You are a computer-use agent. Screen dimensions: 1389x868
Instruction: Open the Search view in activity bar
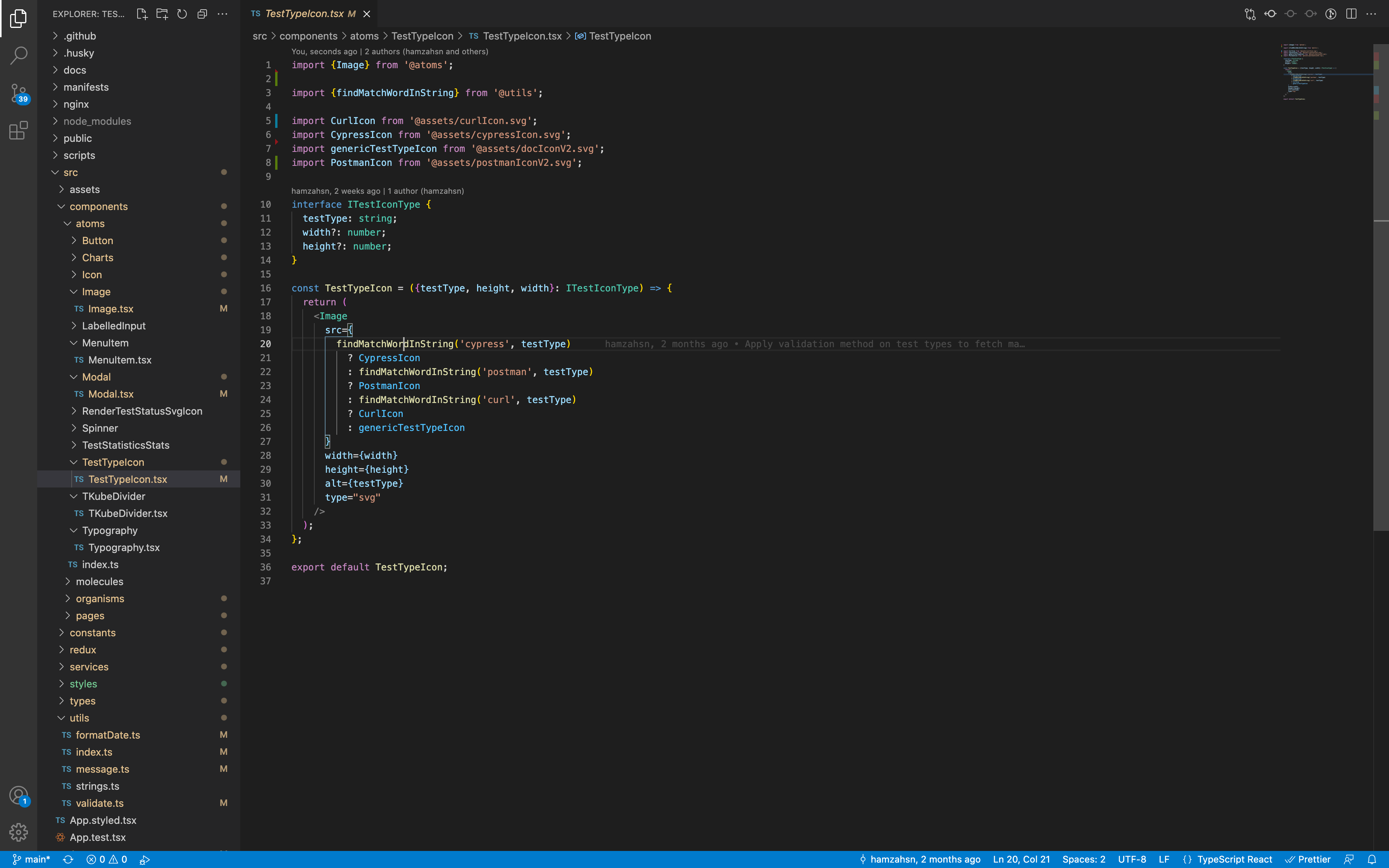(18, 56)
